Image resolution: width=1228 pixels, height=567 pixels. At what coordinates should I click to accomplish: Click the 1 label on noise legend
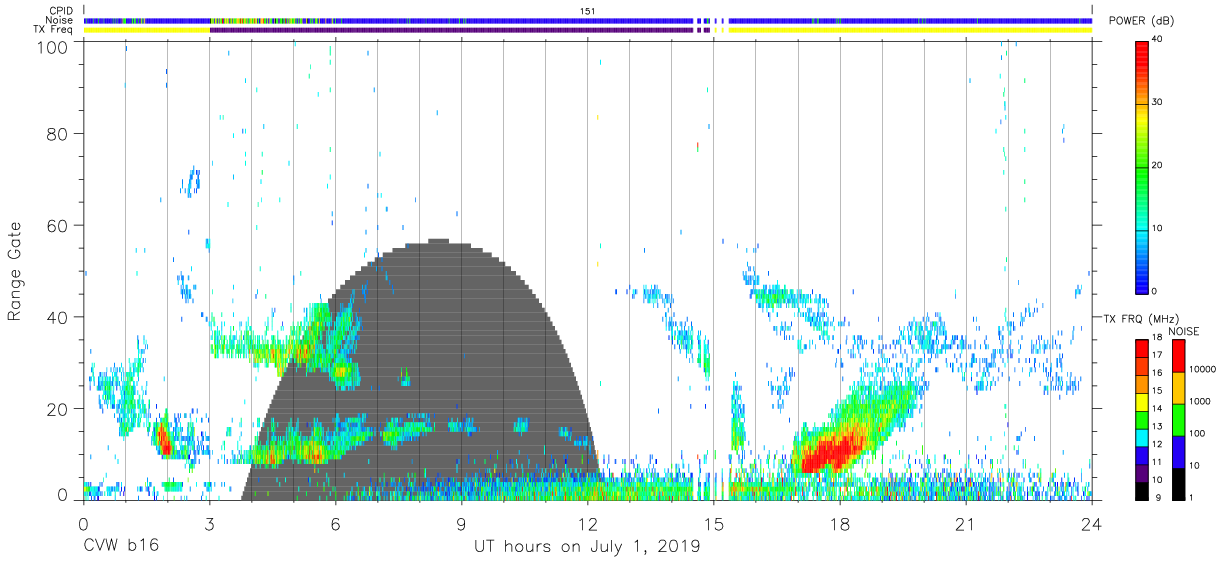(1190, 498)
